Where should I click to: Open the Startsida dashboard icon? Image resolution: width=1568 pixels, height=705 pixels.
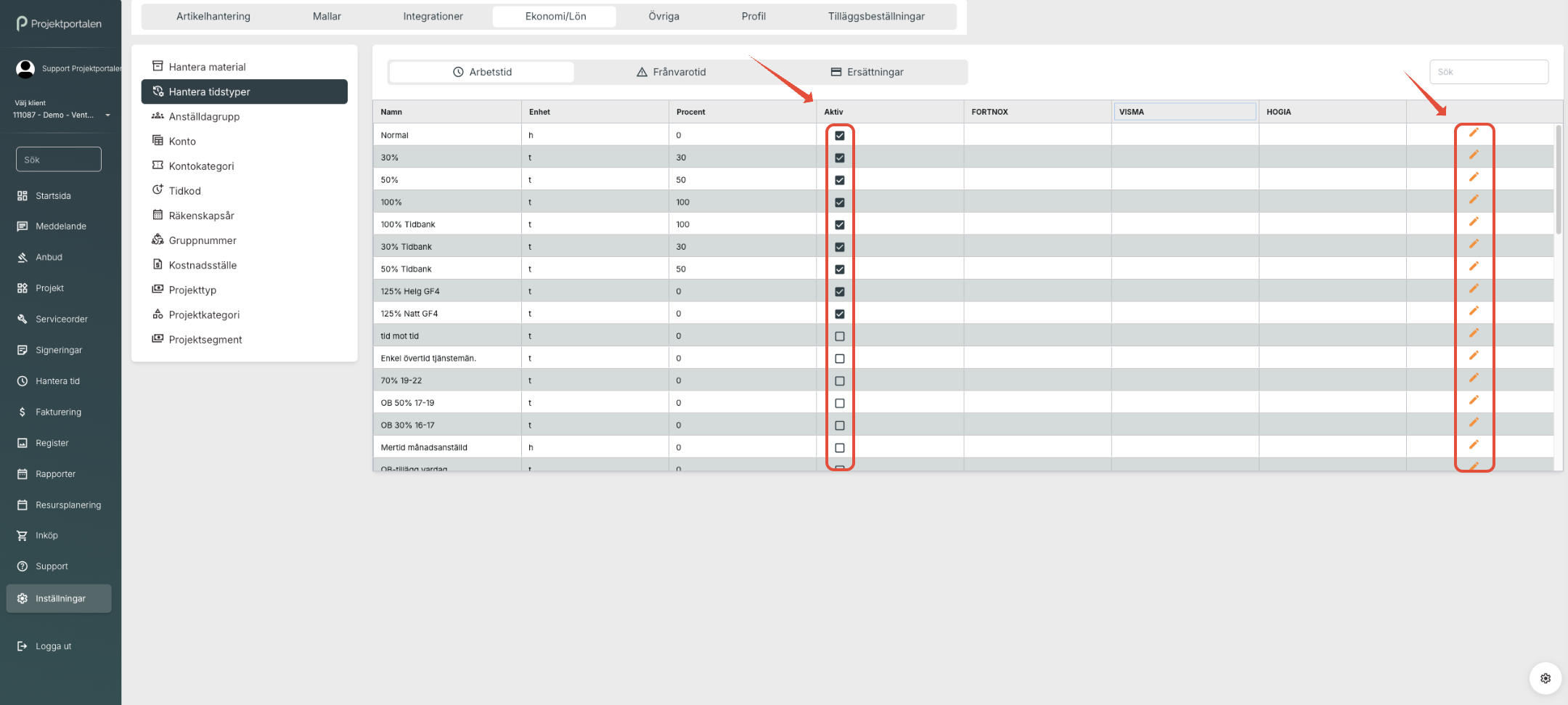[23, 196]
